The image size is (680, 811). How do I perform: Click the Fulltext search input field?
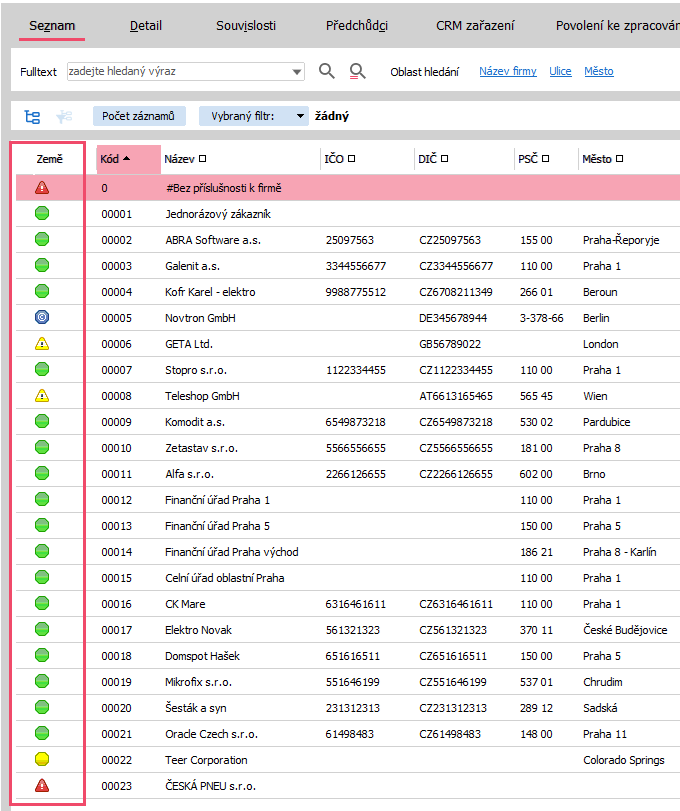click(x=177, y=72)
